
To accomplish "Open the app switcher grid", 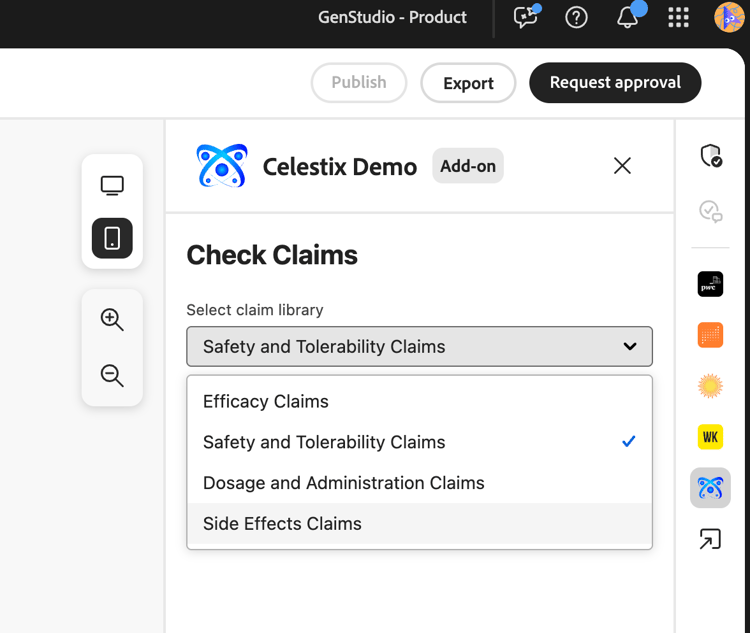I will (678, 17).
